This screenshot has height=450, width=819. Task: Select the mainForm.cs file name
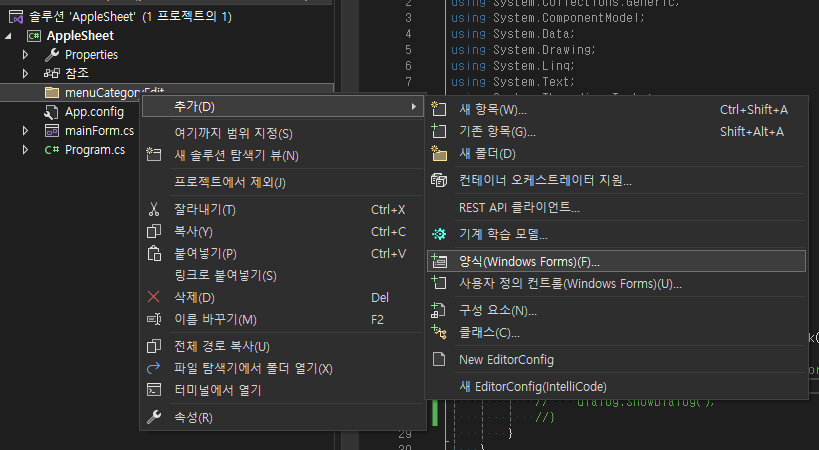99,131
